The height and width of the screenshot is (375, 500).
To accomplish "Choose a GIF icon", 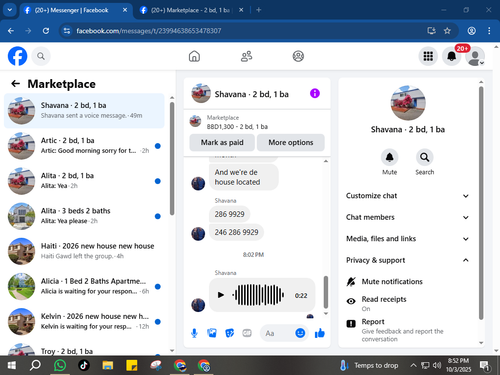I will [247, 333].
